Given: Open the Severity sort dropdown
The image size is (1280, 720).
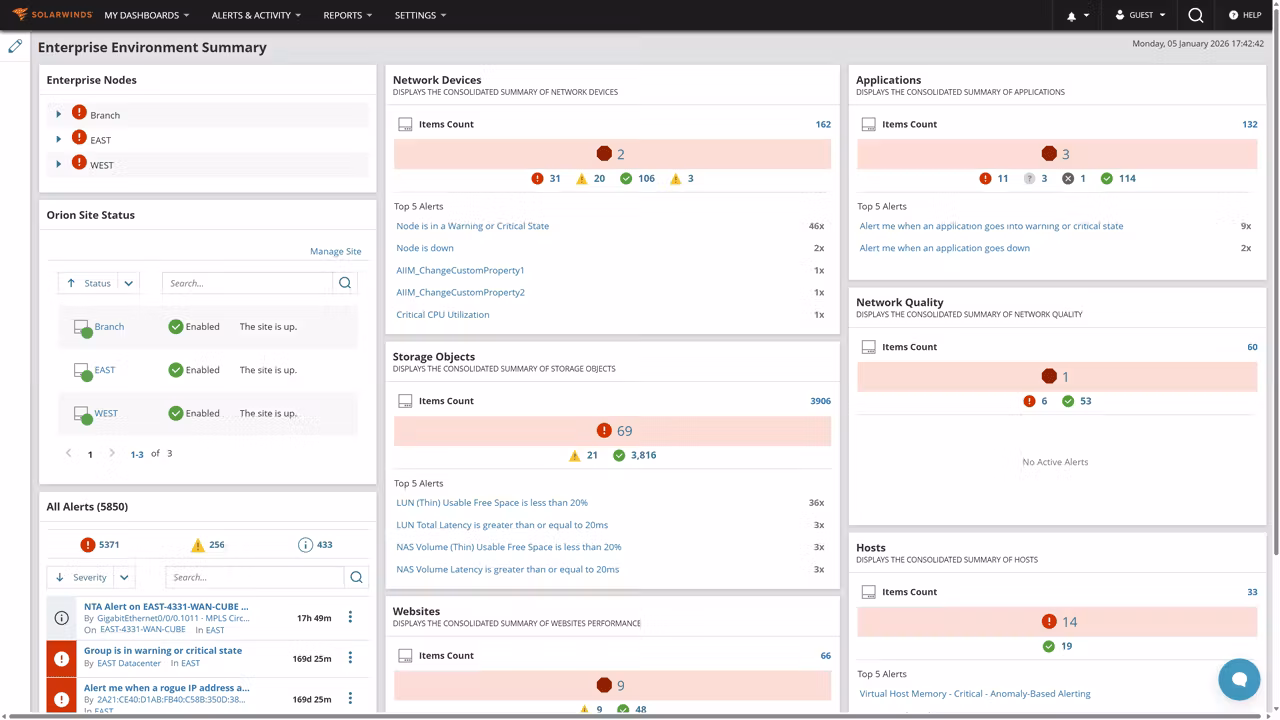Looking at the screenshot, I should click(x=123, y=577).
